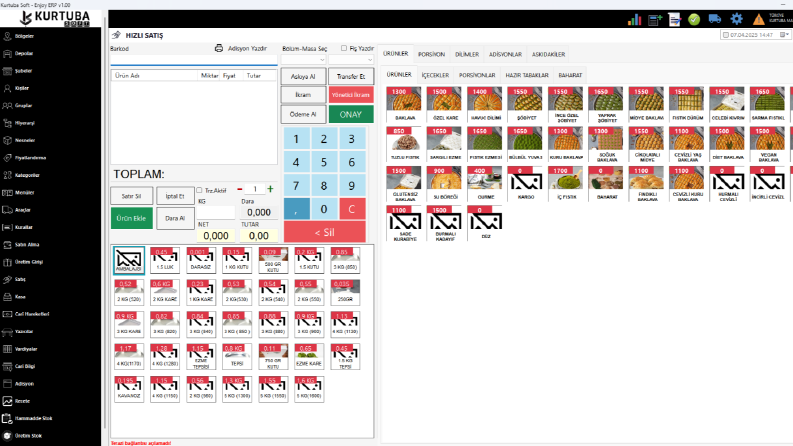Select the BAKLAVA product thumbnail
Image resolution: width=793 pixels, height=446 pixels.
[x=404, y=104]
